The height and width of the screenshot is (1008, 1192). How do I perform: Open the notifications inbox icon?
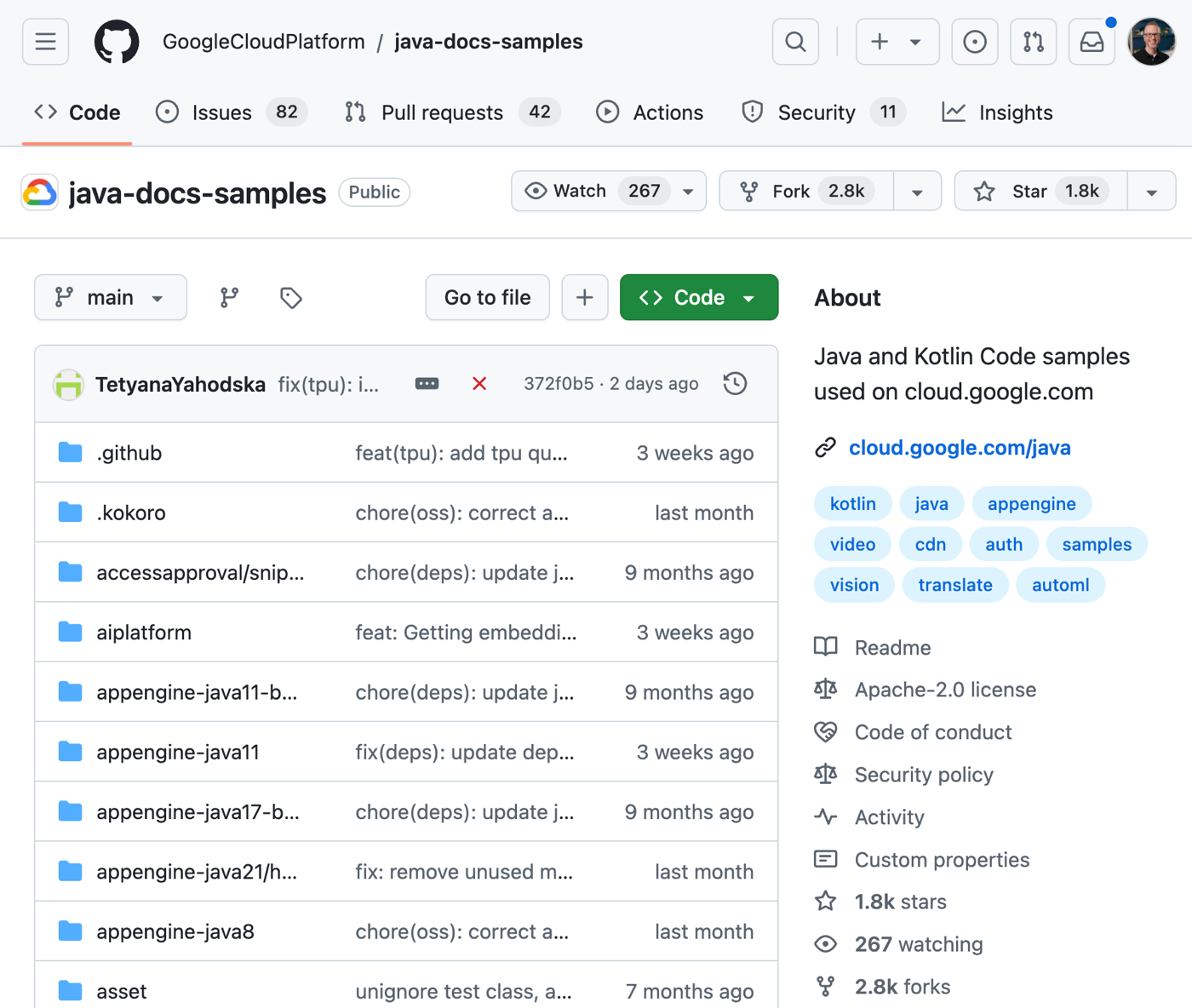(x=1092, y=42)
